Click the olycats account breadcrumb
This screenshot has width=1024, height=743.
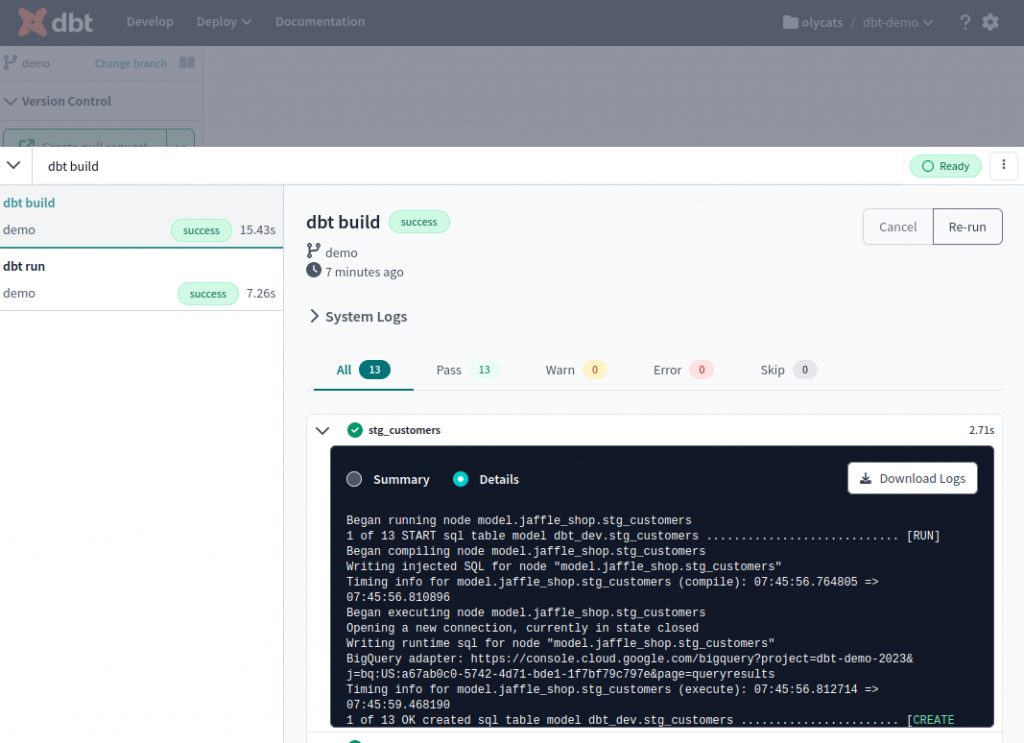pyautogui.click(x=822, y=22)
